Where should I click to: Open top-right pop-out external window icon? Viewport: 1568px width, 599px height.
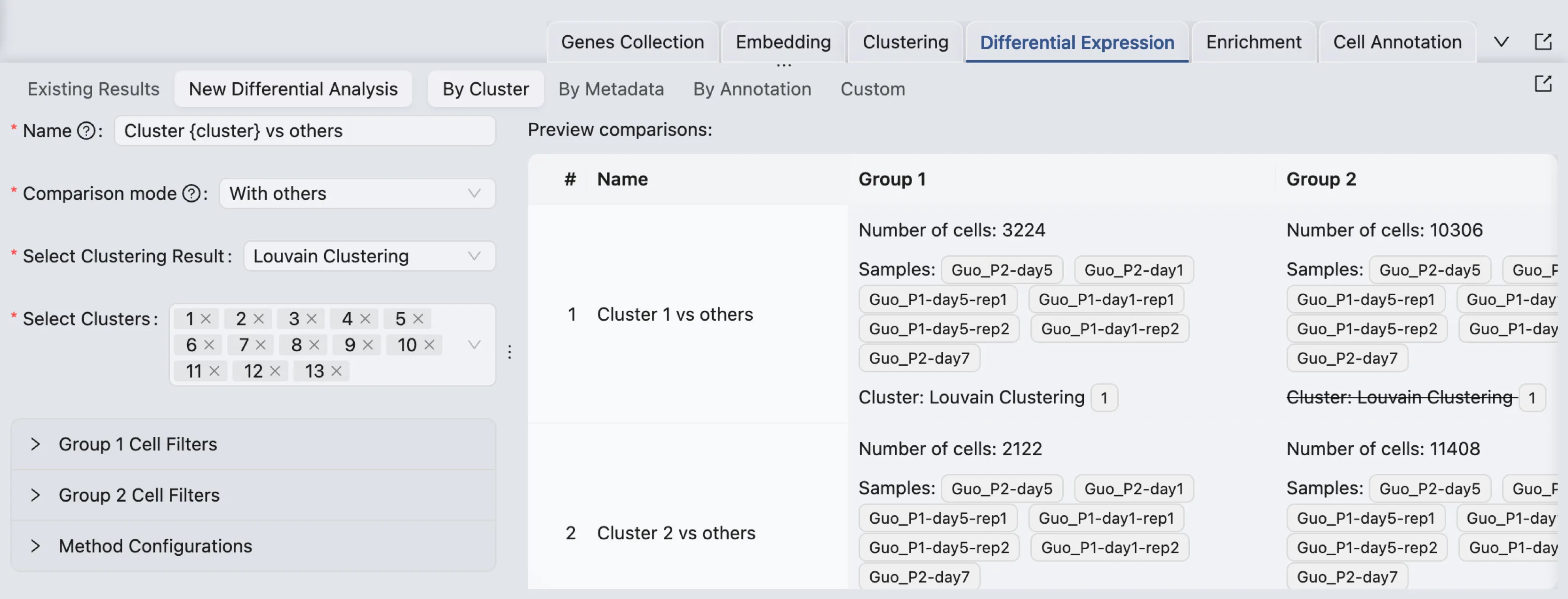(x=1543, y=42)
